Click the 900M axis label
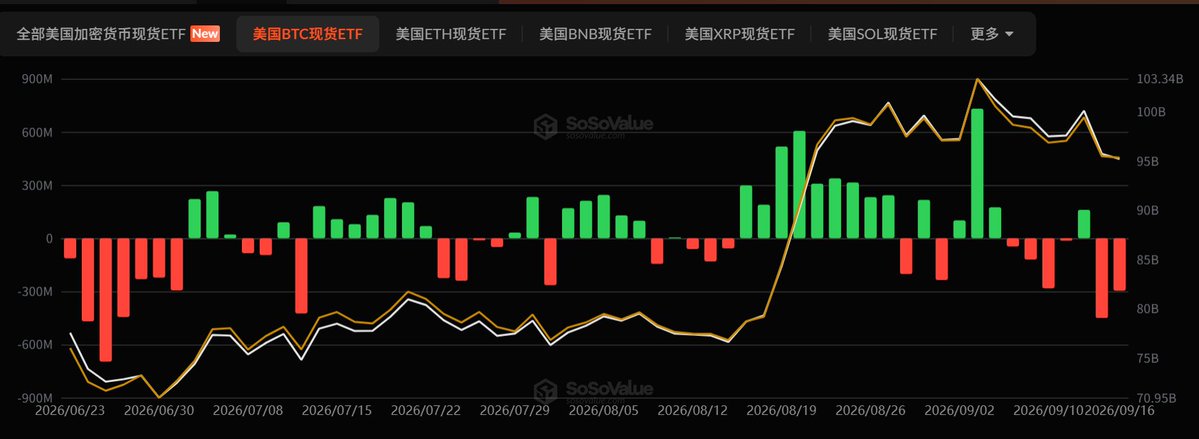The width and height of the screenshot is (1199, 439). click(37, 80)
